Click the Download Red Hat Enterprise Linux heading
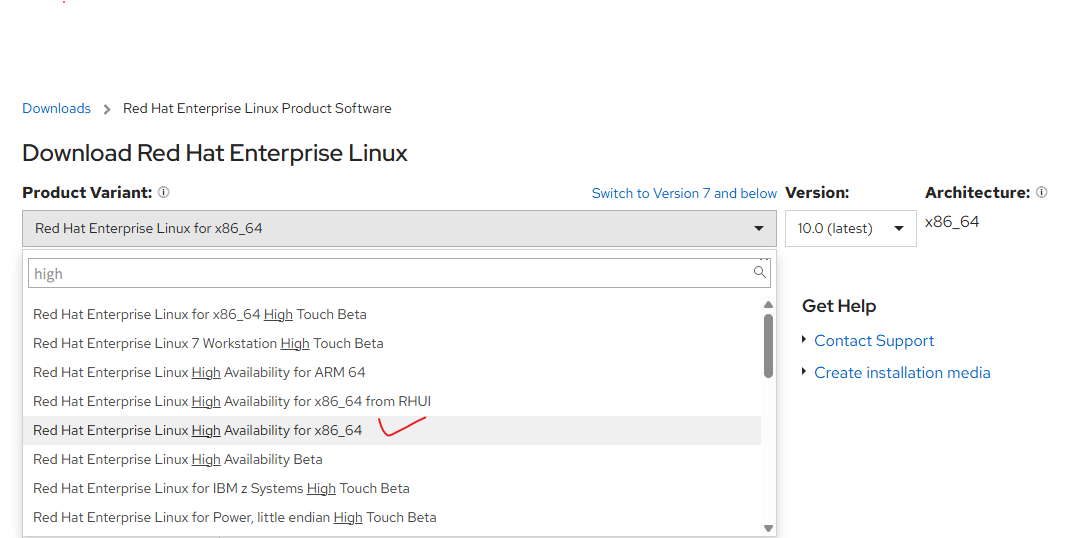1076x538 pixels. (x=215, y=152)
